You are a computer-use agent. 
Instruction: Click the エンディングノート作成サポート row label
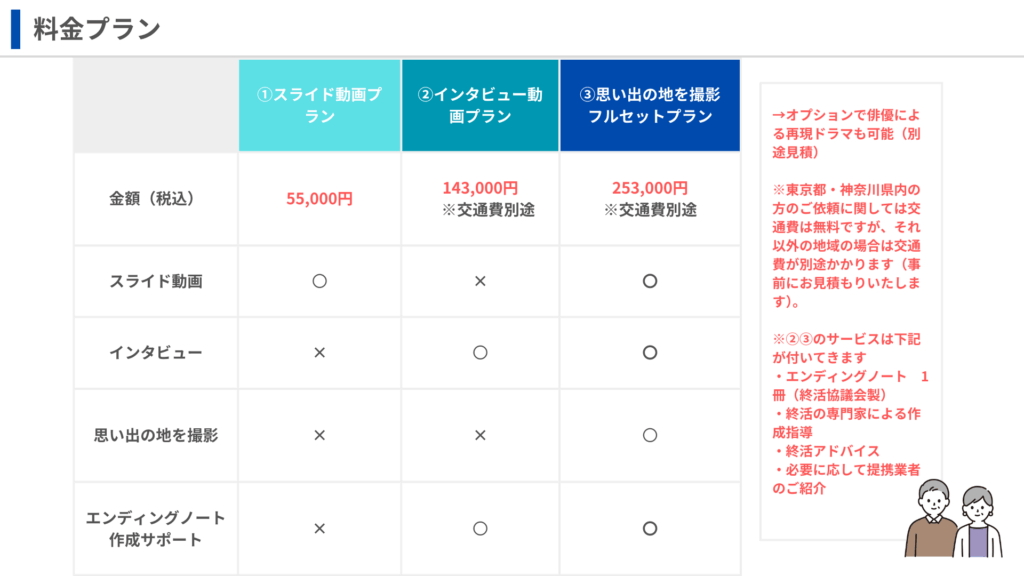[x=156, y=528]
